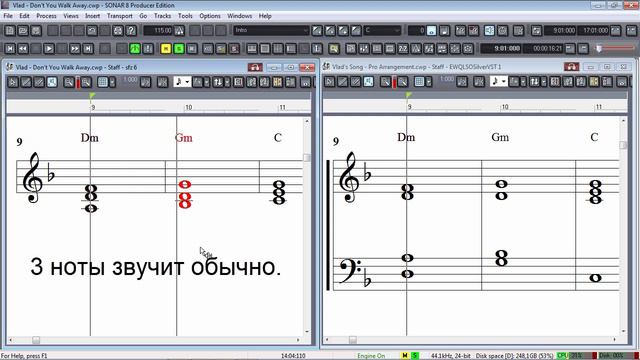Click the Print icon in main toolbar
This screenshot has height=360, width=640.
click(118, 31)
